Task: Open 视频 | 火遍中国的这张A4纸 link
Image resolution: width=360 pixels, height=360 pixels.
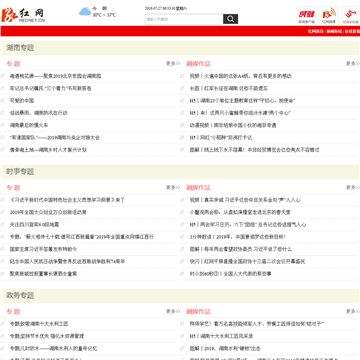Action: (x=241, y=76)
